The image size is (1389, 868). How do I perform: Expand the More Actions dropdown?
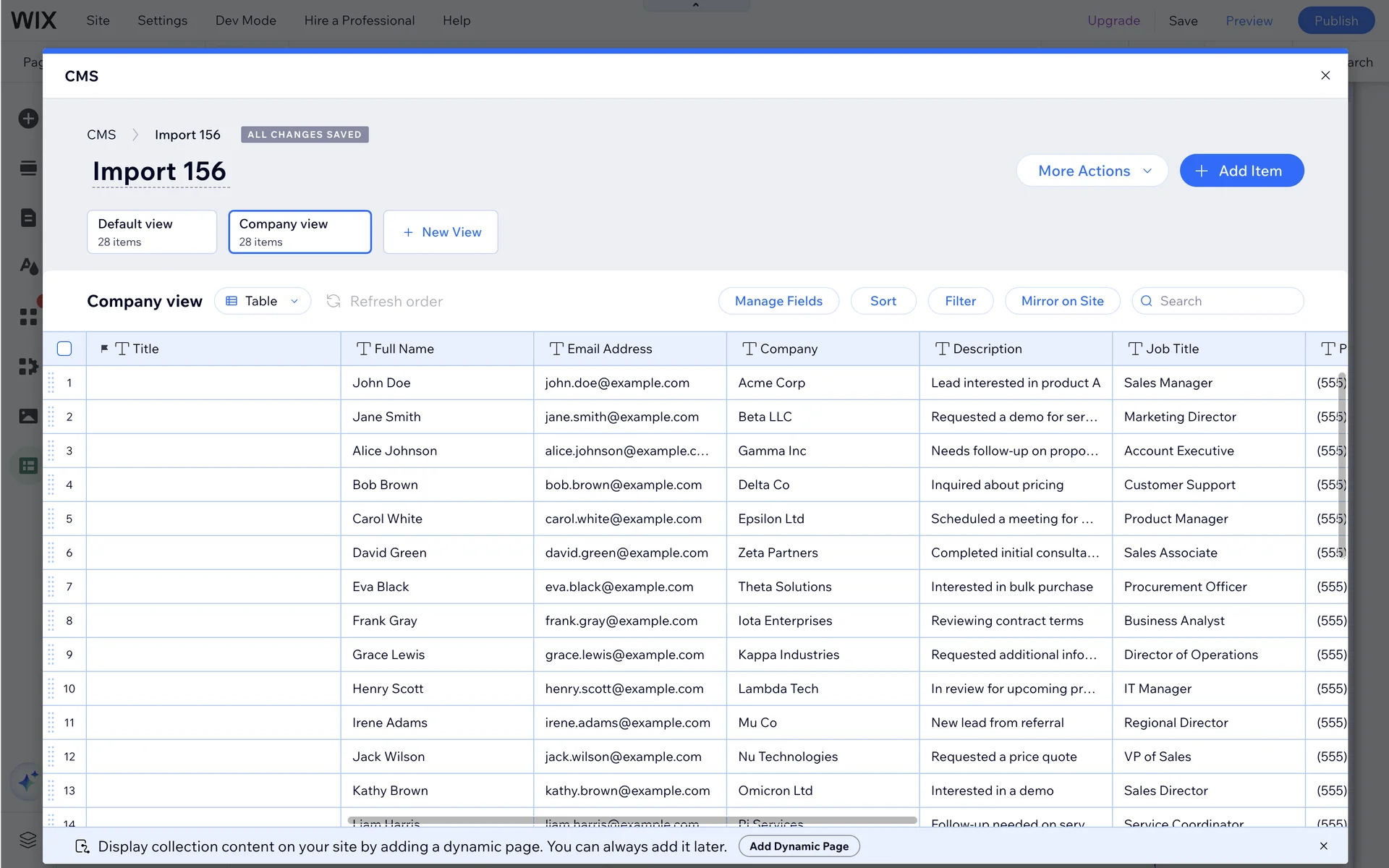click(1092, 171)
